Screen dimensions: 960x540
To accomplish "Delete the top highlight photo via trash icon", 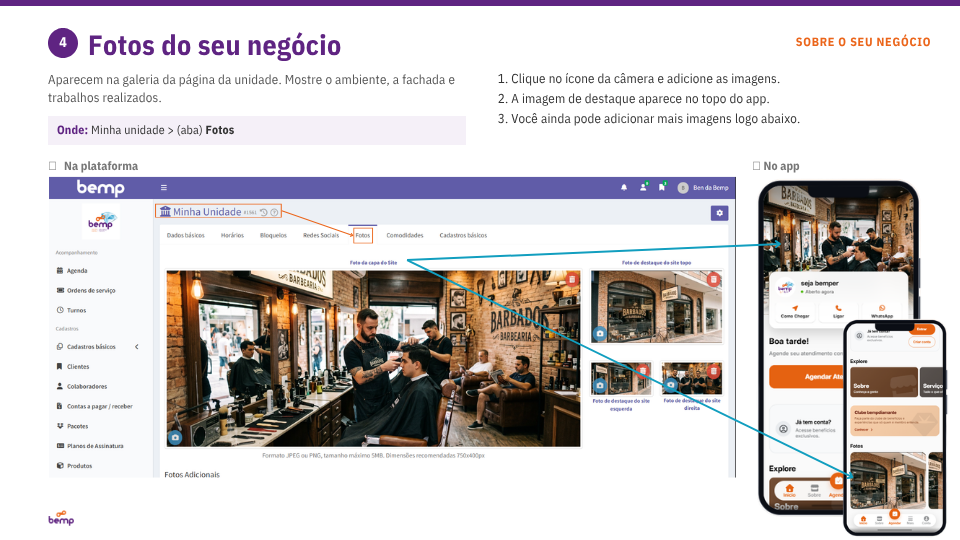I will coord(714,279).
